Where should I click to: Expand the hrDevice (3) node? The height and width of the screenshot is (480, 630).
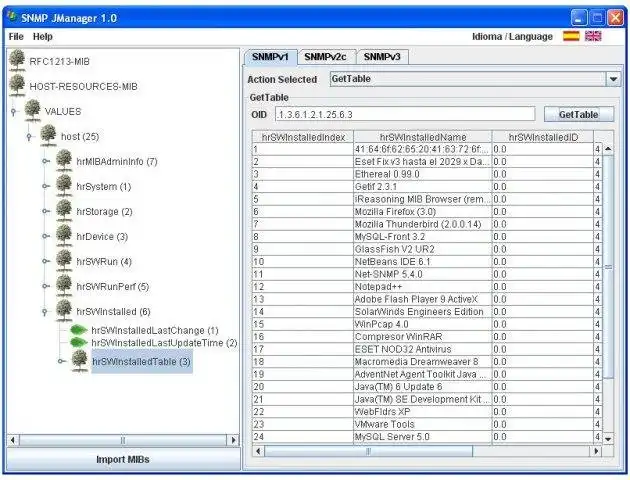point(46,237)
